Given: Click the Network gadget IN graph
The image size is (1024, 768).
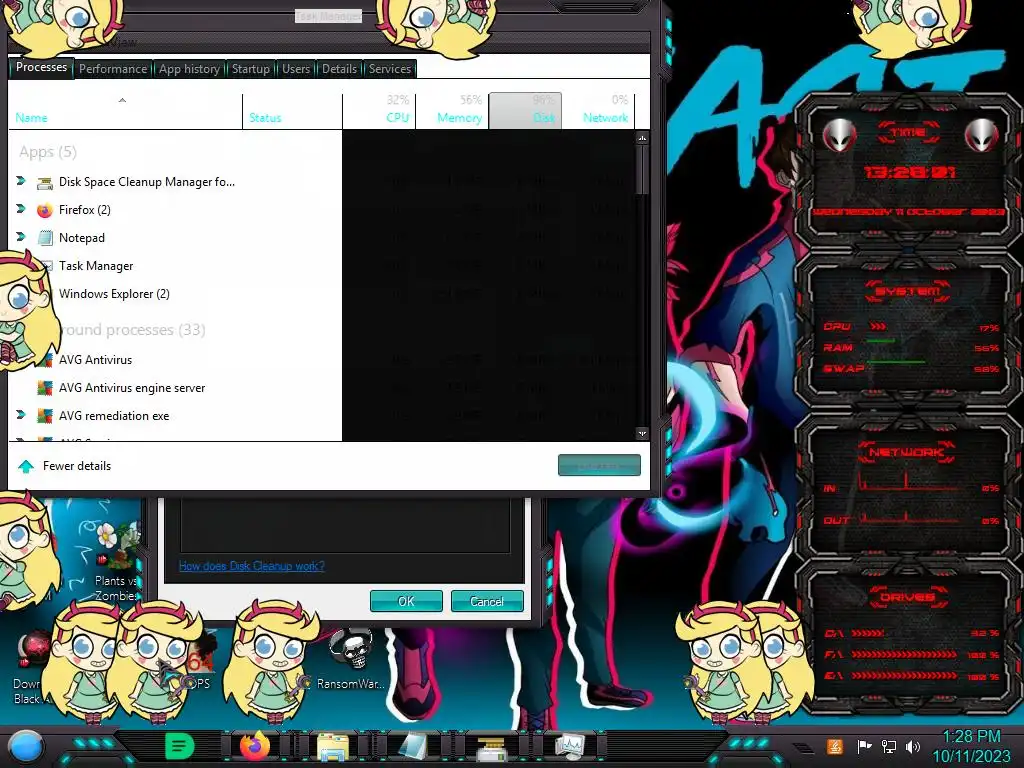Looking at the screenshot, I should pyautogui.click(x=912, y=482).
